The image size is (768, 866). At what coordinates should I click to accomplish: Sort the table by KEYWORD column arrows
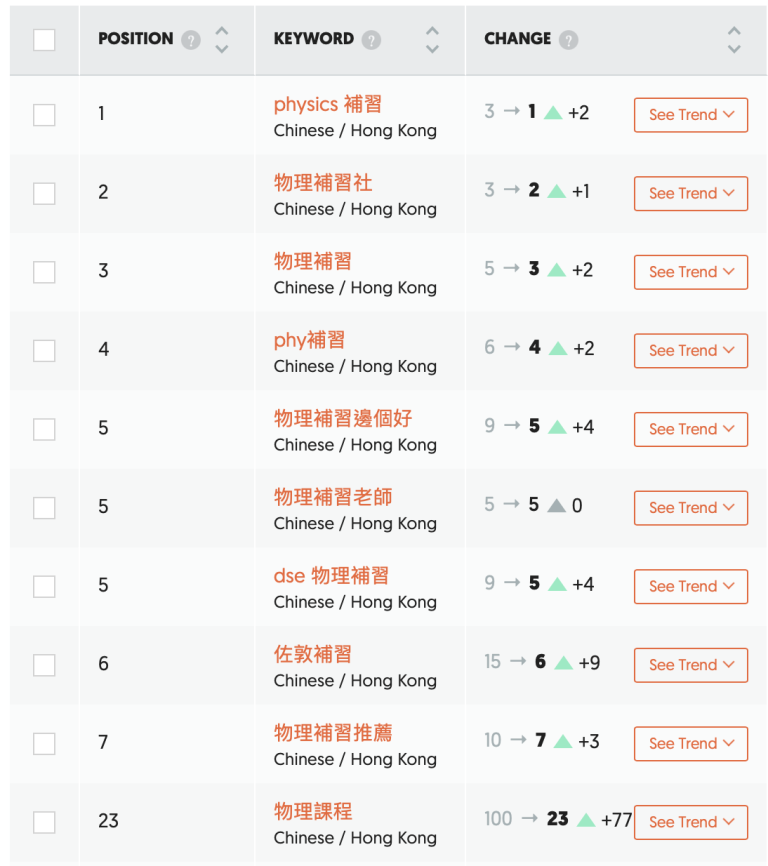[x=432, y=40]
